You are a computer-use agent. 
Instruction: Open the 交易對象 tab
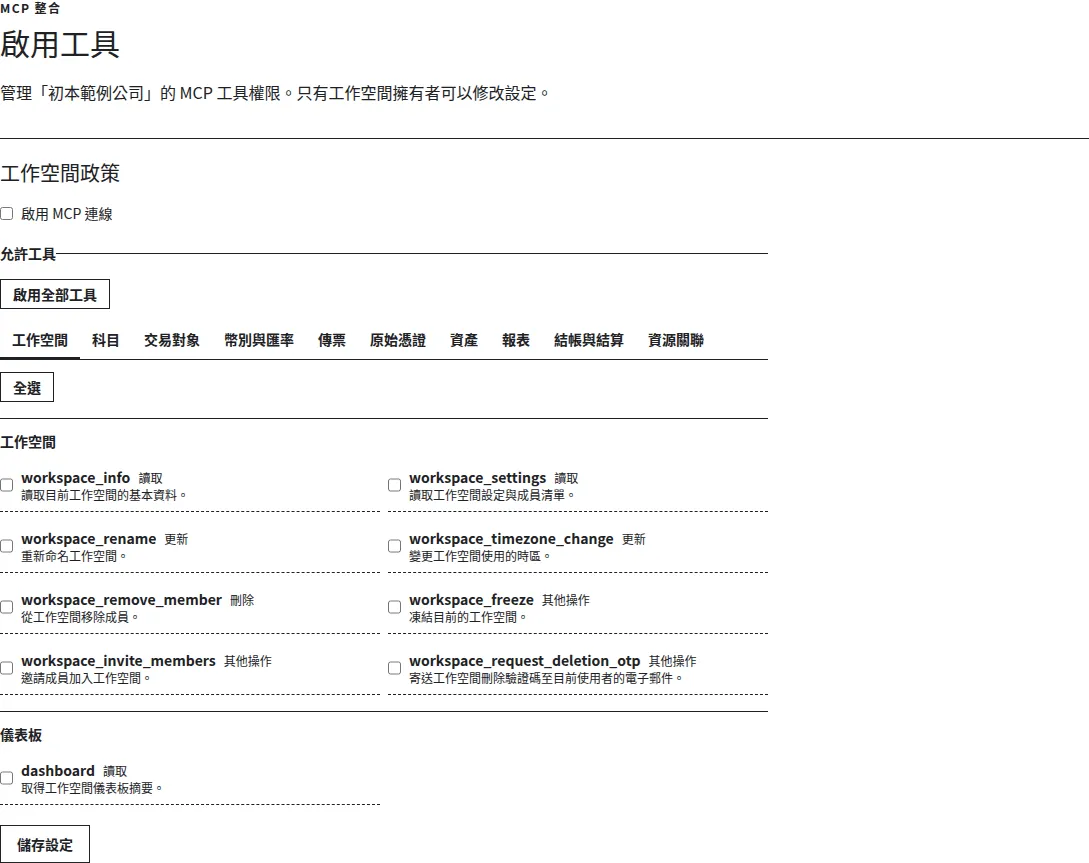tap(172, 340)
